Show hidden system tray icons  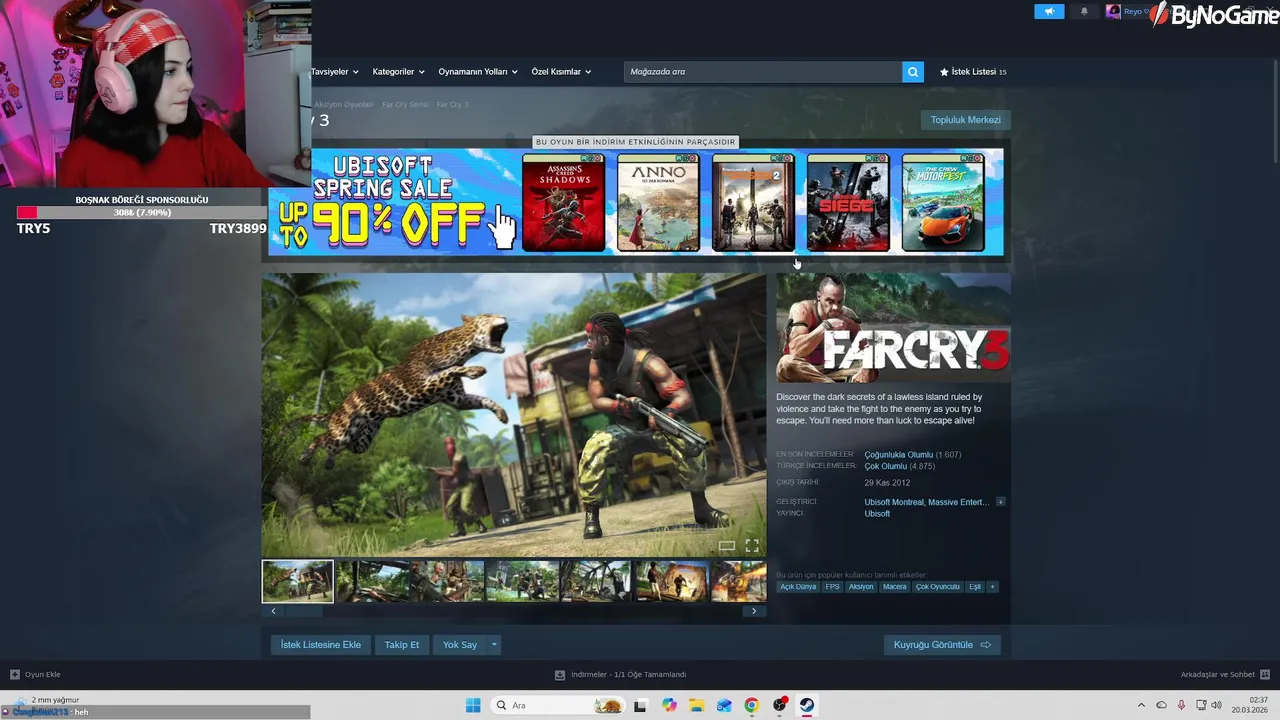point(1141,705)
